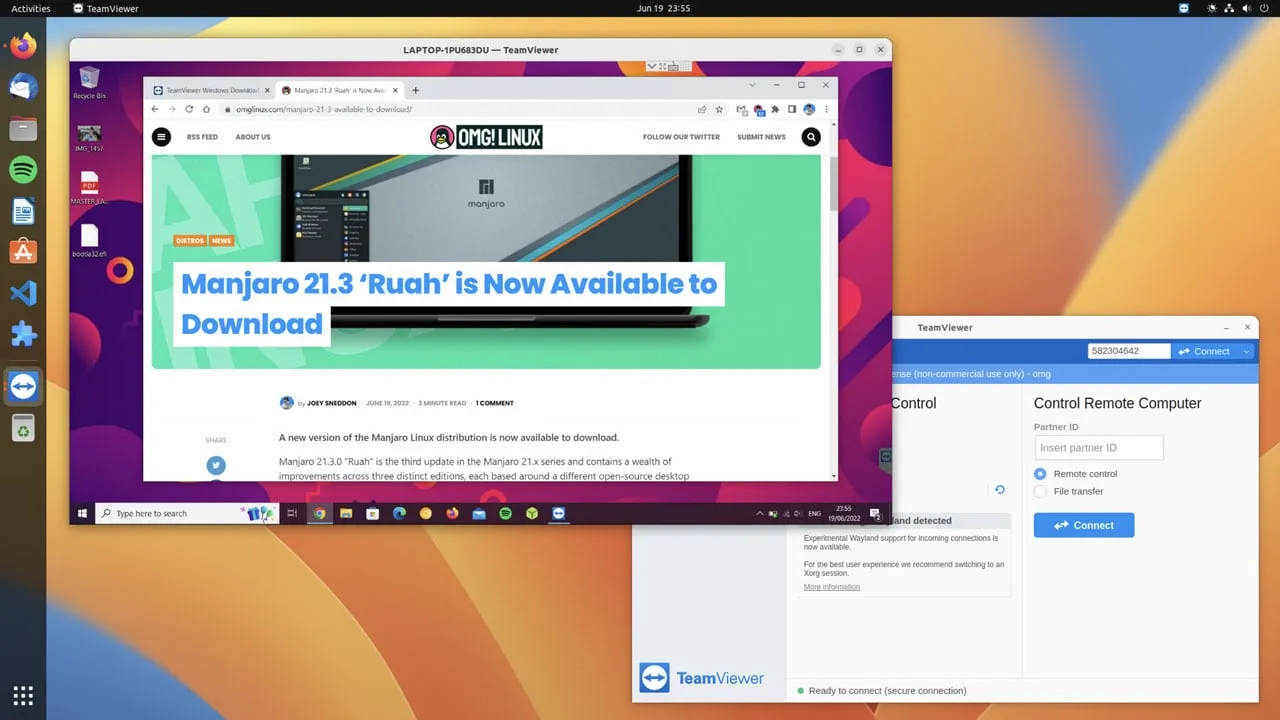This screenshot has width=1280, height=720.
Task: Switch to File transfer mode
Action: (1040, 491)
